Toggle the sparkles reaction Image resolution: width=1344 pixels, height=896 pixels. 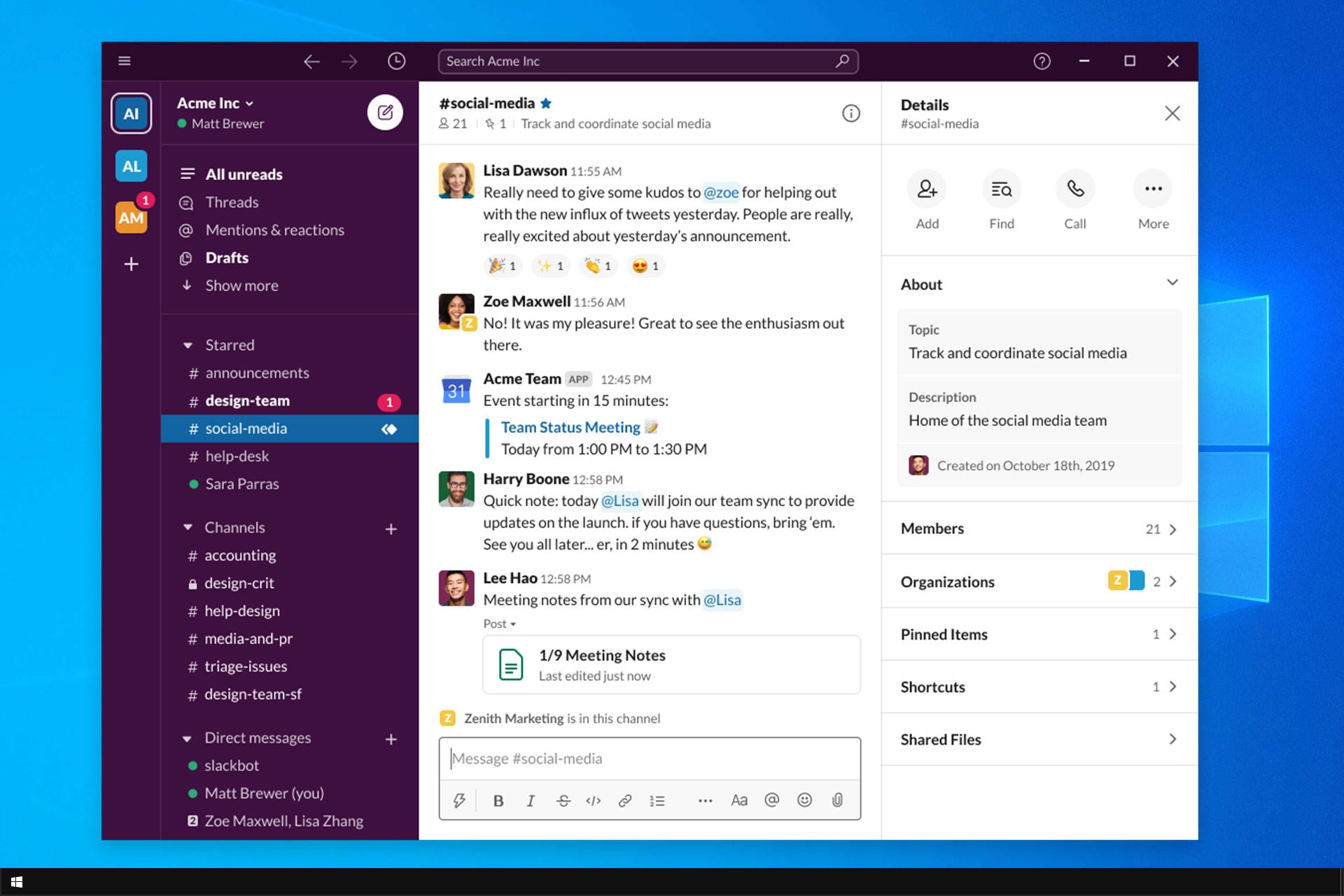coord(550,266)
